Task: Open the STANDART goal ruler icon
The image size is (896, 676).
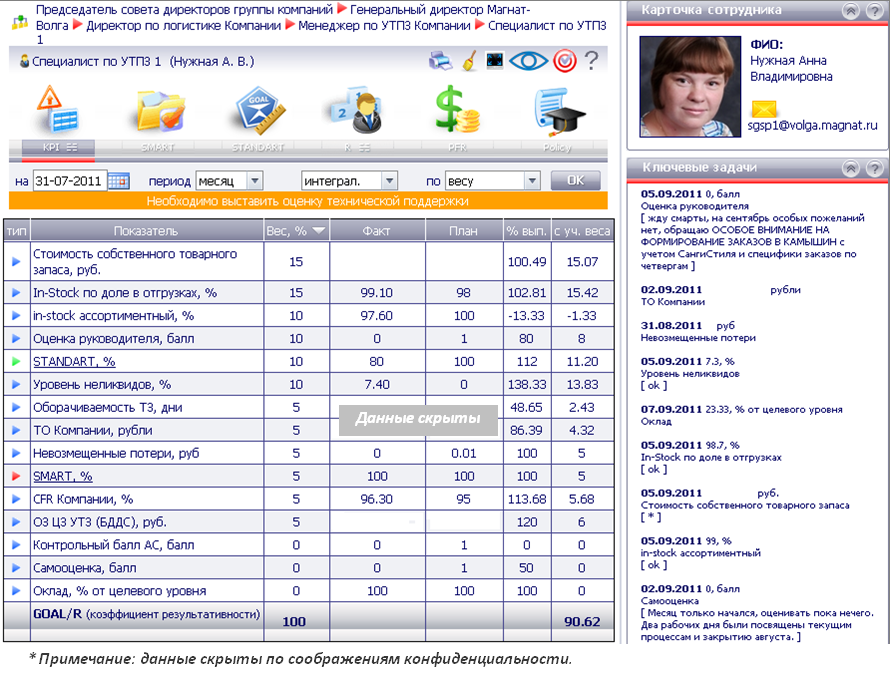Action: click(x=259, y=110)
